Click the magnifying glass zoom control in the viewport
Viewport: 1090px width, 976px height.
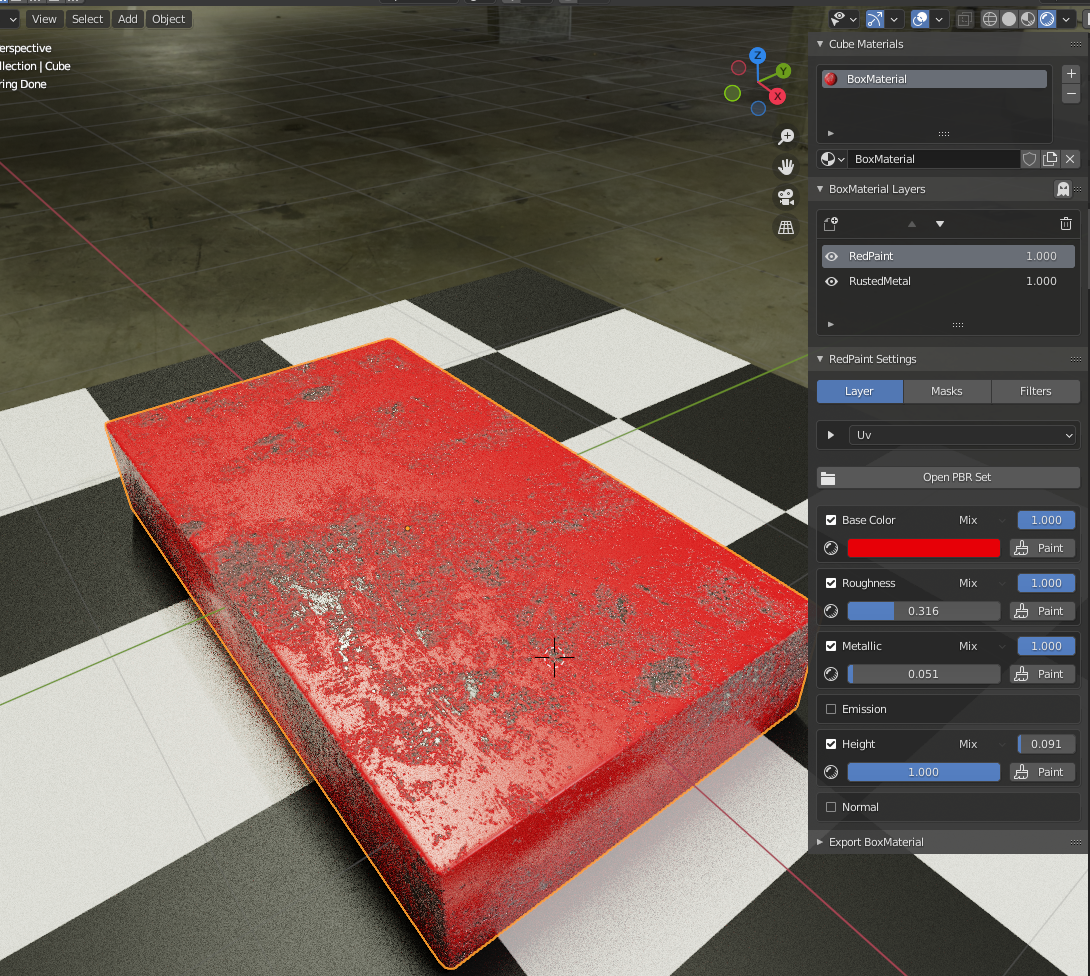click(786, 136)
